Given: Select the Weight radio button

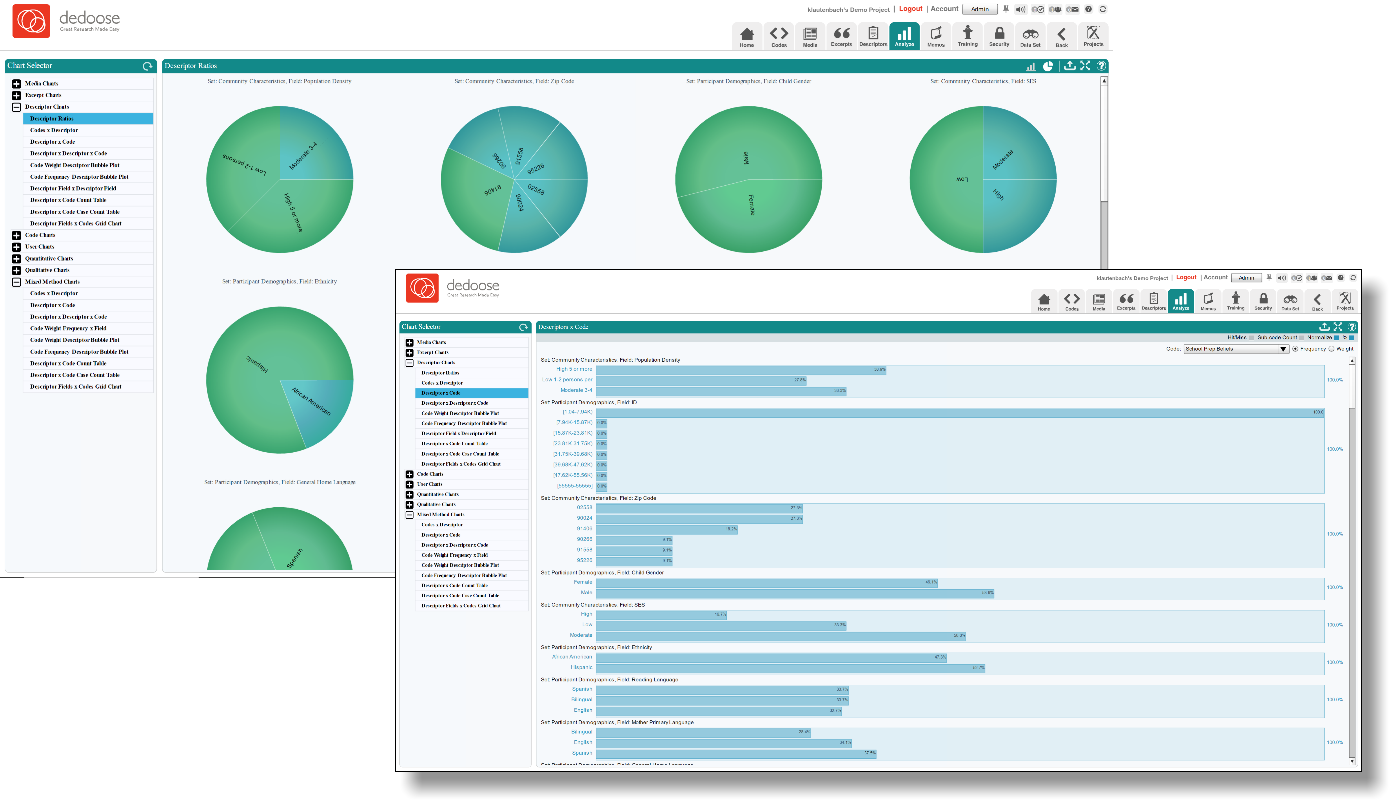Looking at the screenshot, I should pos(1331,349).
